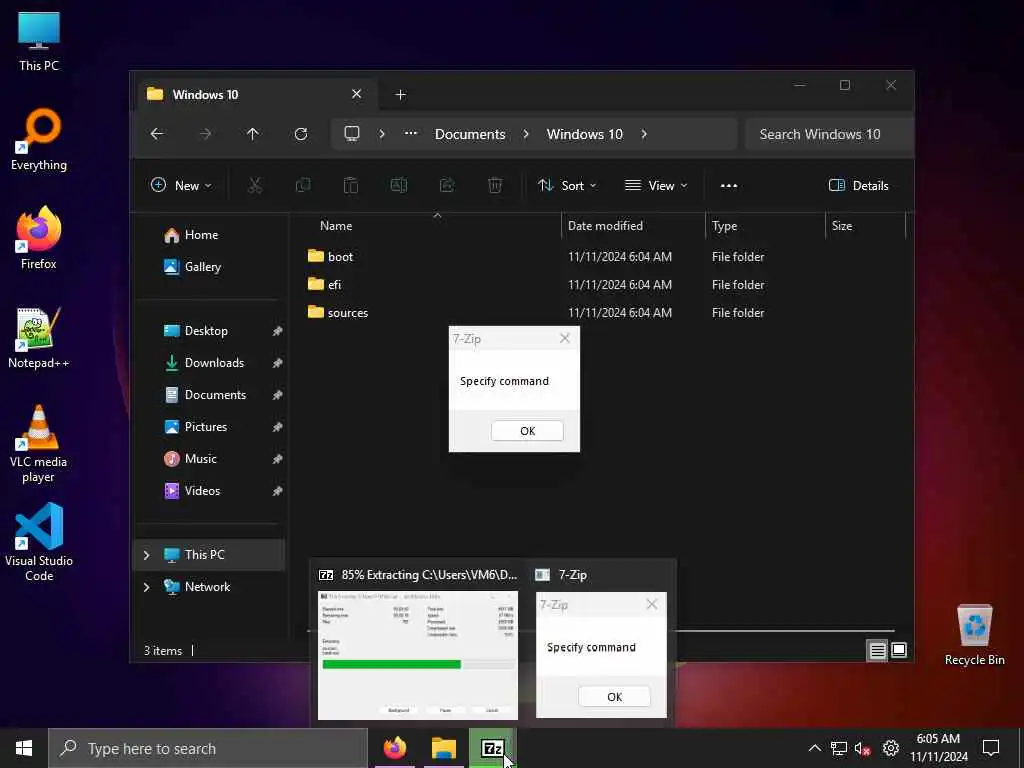Expand Network tree node
This screenshot has width=1024, height=768.
[x=146, y=587]
